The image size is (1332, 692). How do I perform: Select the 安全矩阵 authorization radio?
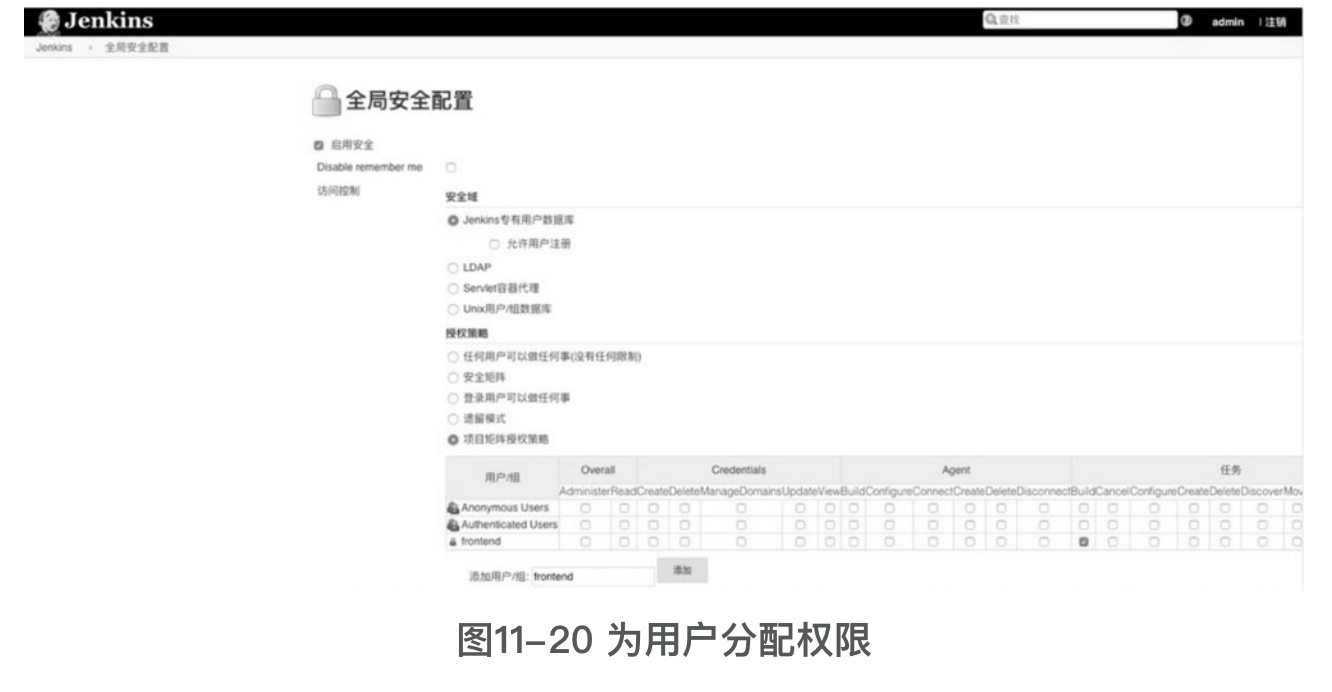click(453, 378)
